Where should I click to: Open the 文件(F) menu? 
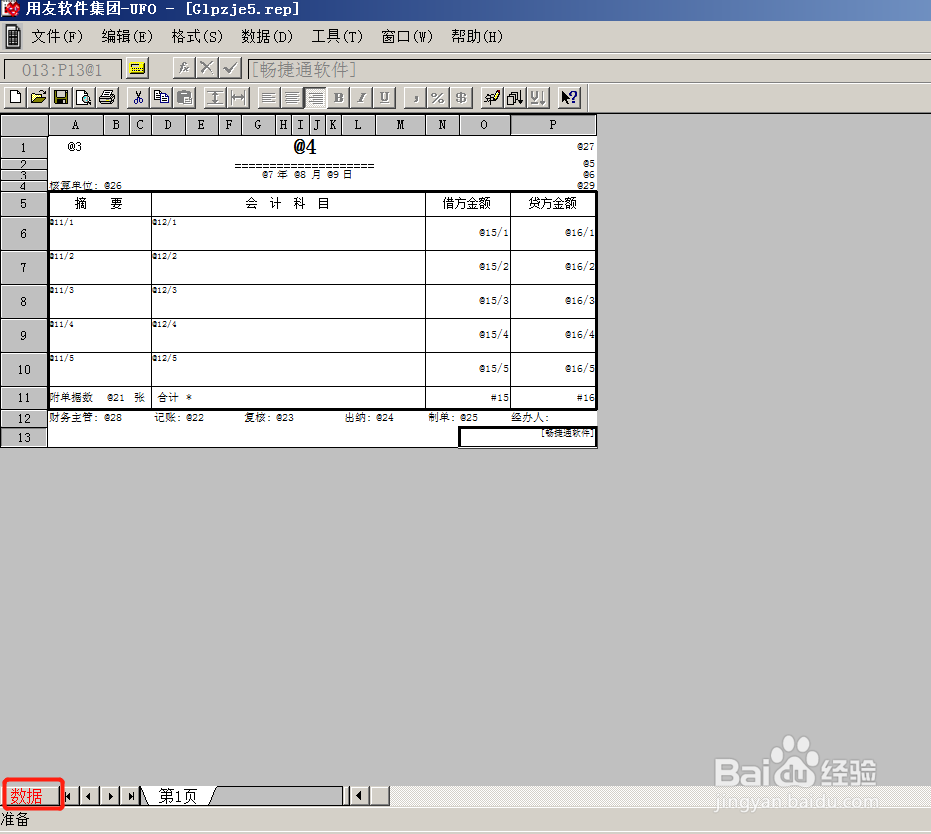[x=57, y=37]
